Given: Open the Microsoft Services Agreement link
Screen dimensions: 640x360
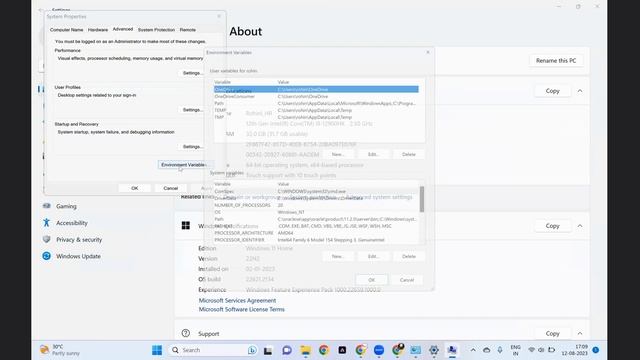Looking at the screenshot, I should [237, 300].
